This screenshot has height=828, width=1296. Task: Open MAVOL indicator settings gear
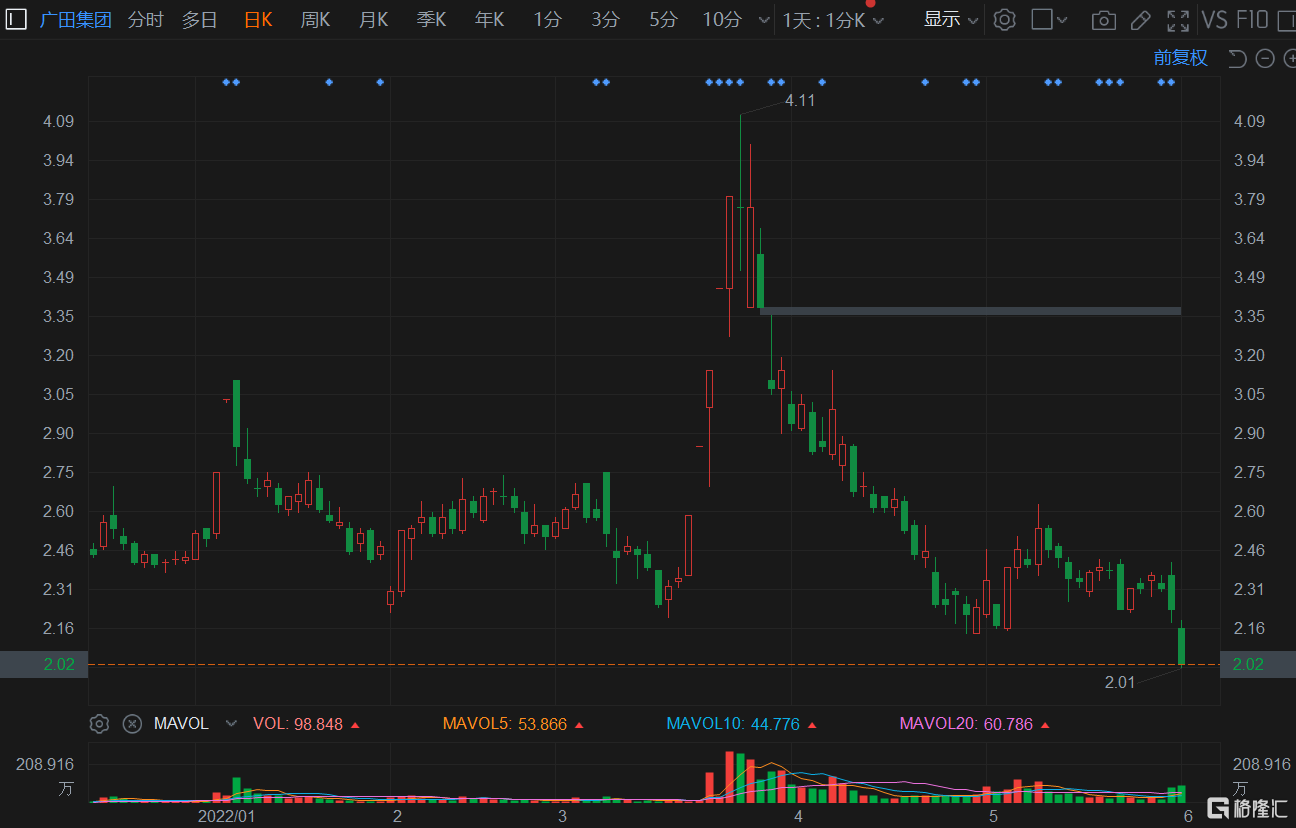coord(99,723)
